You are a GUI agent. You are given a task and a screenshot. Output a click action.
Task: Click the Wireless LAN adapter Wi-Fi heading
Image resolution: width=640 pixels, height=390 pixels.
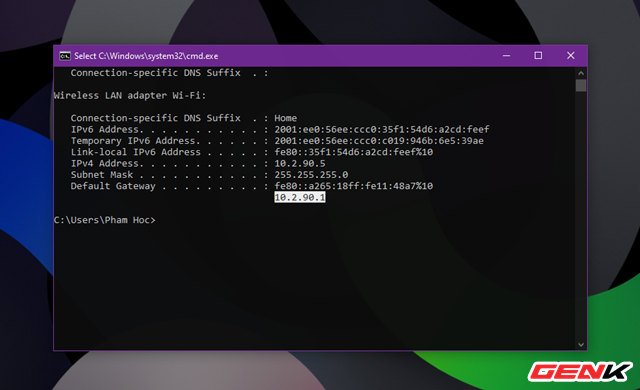(x=130, y=95)
